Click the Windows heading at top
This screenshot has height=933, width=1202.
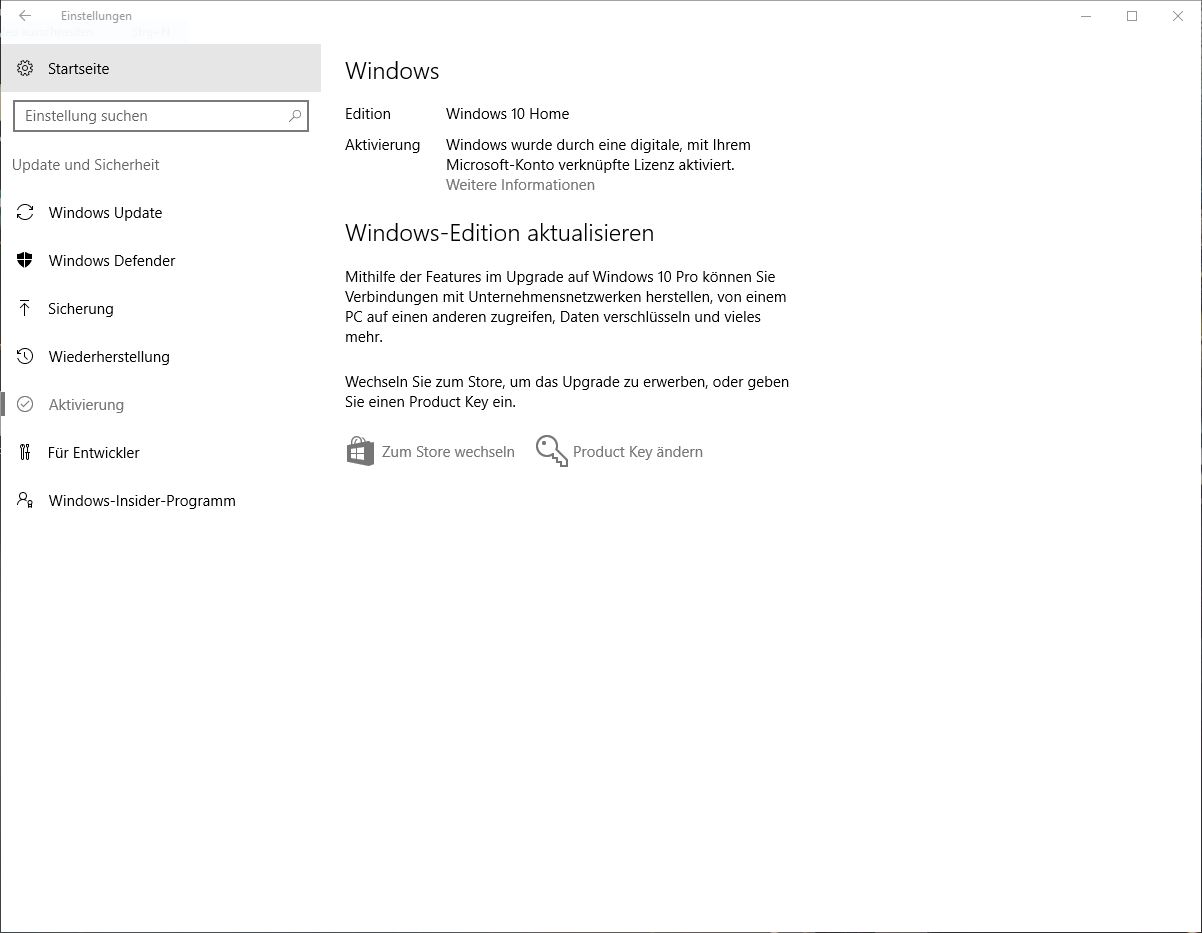[392, 71]
